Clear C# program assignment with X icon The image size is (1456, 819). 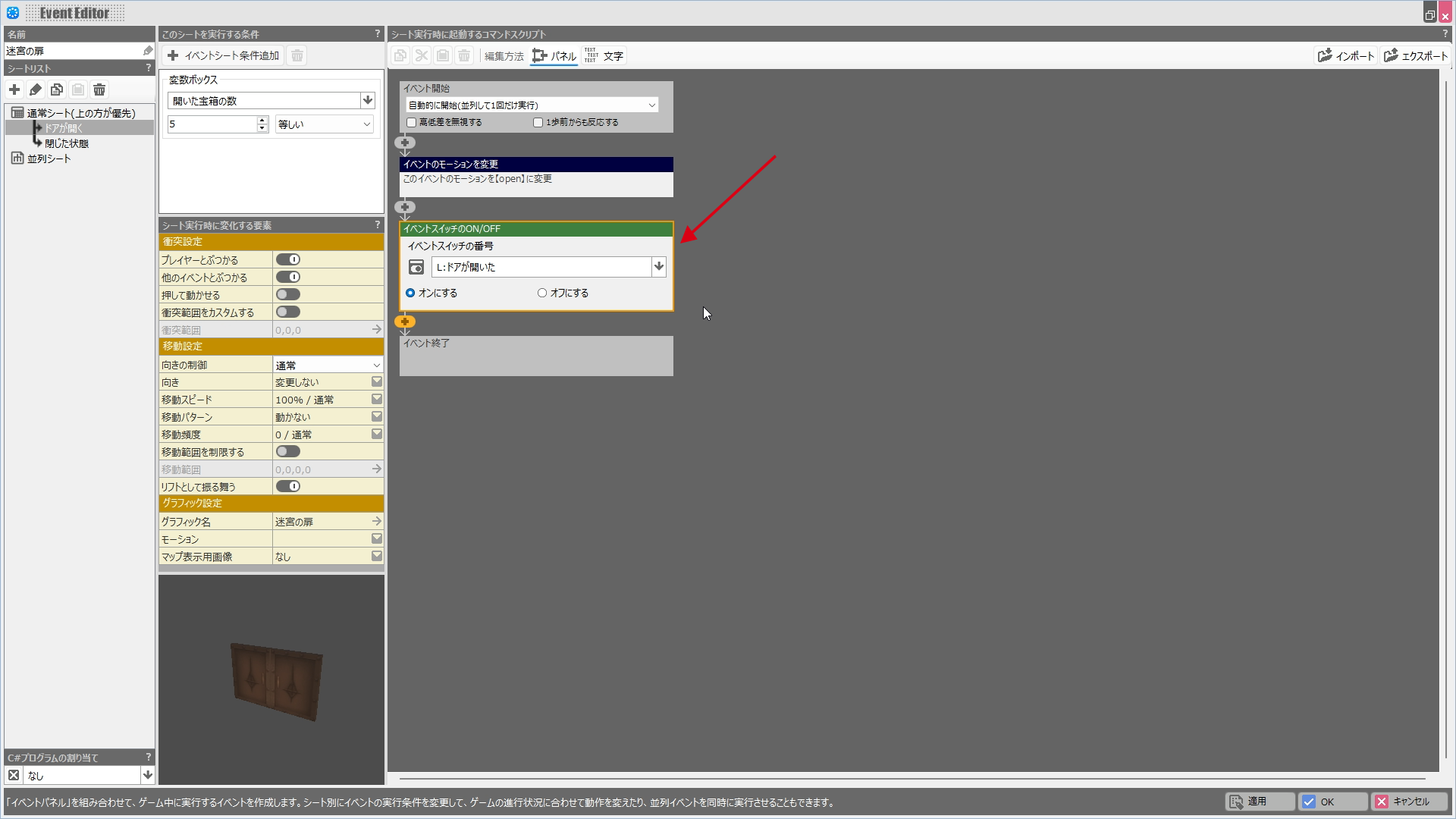pos(14,775)
